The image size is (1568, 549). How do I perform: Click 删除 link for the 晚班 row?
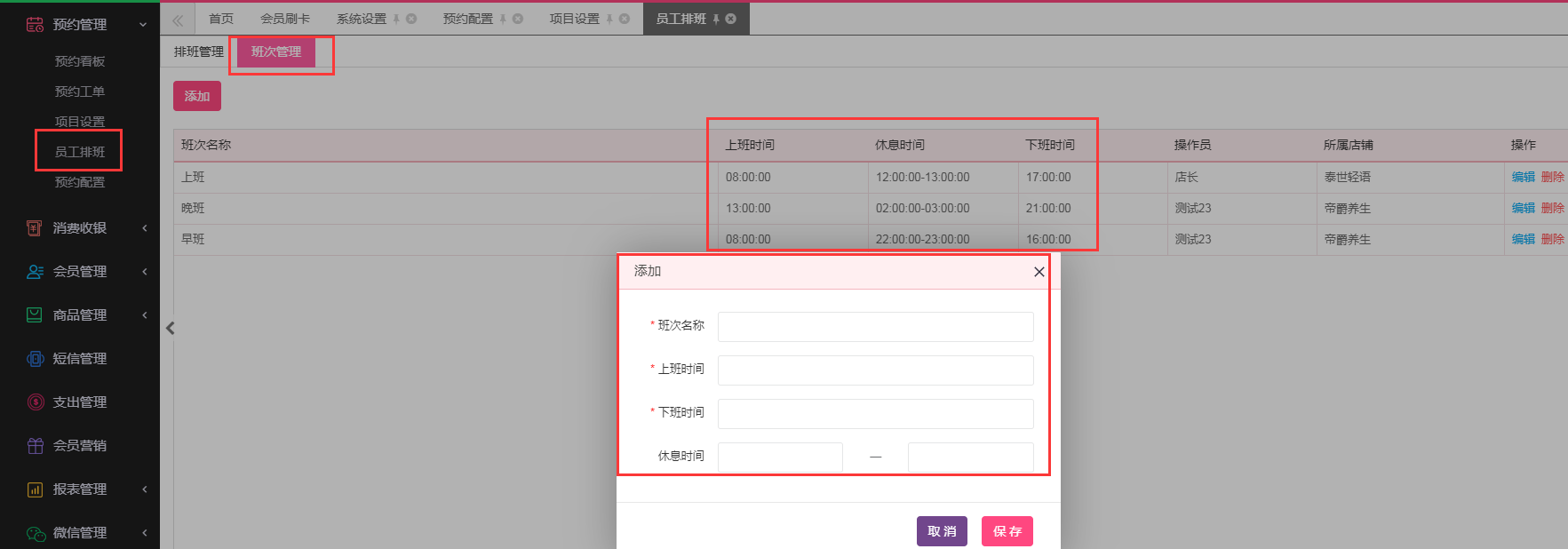point(1552,208)
